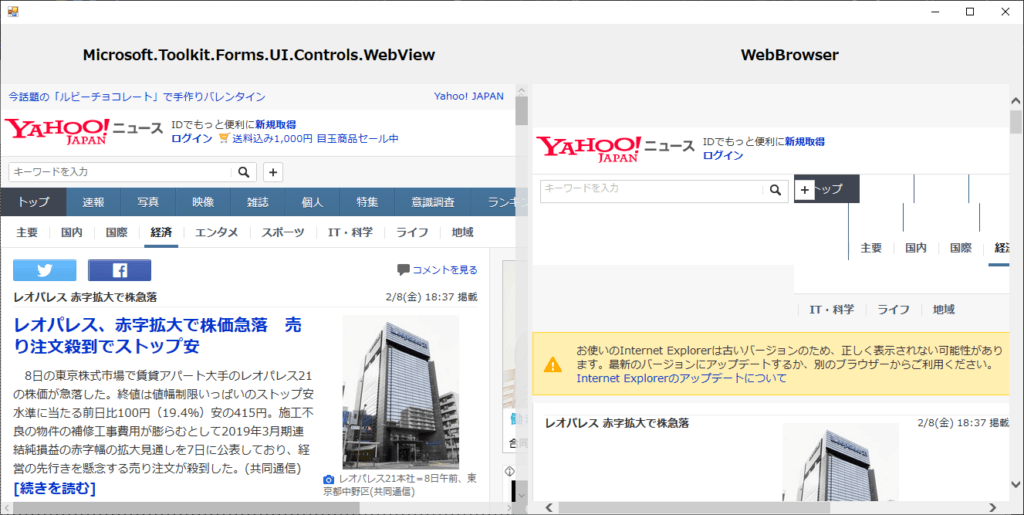The width and height of the screenshot is (1024, 515).
Task: Click the shopping cart icon
Action: pos(224,138)
